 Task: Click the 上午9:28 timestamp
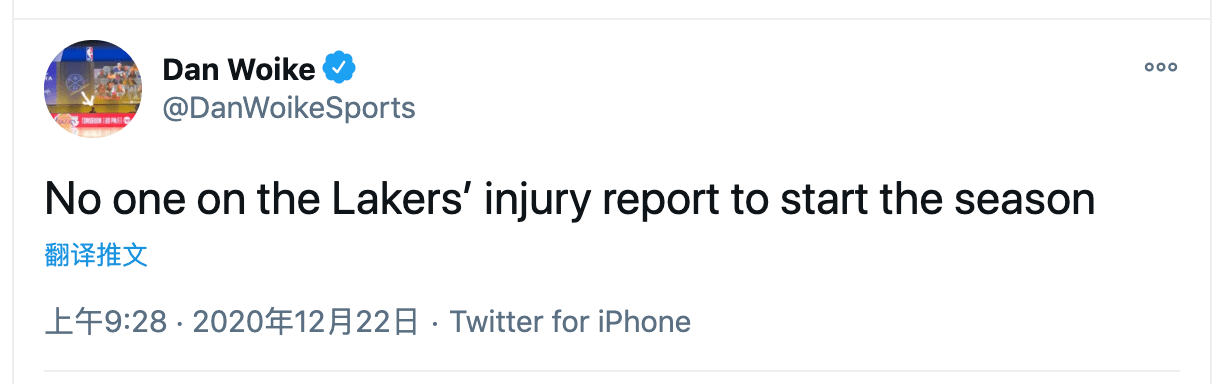coord(106,322)
